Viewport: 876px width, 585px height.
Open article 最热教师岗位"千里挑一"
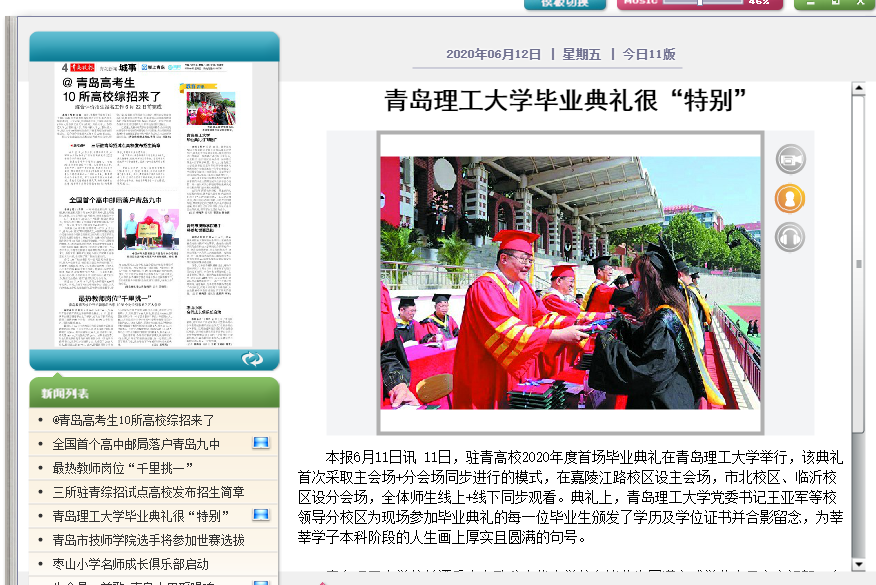click(122, 468)
